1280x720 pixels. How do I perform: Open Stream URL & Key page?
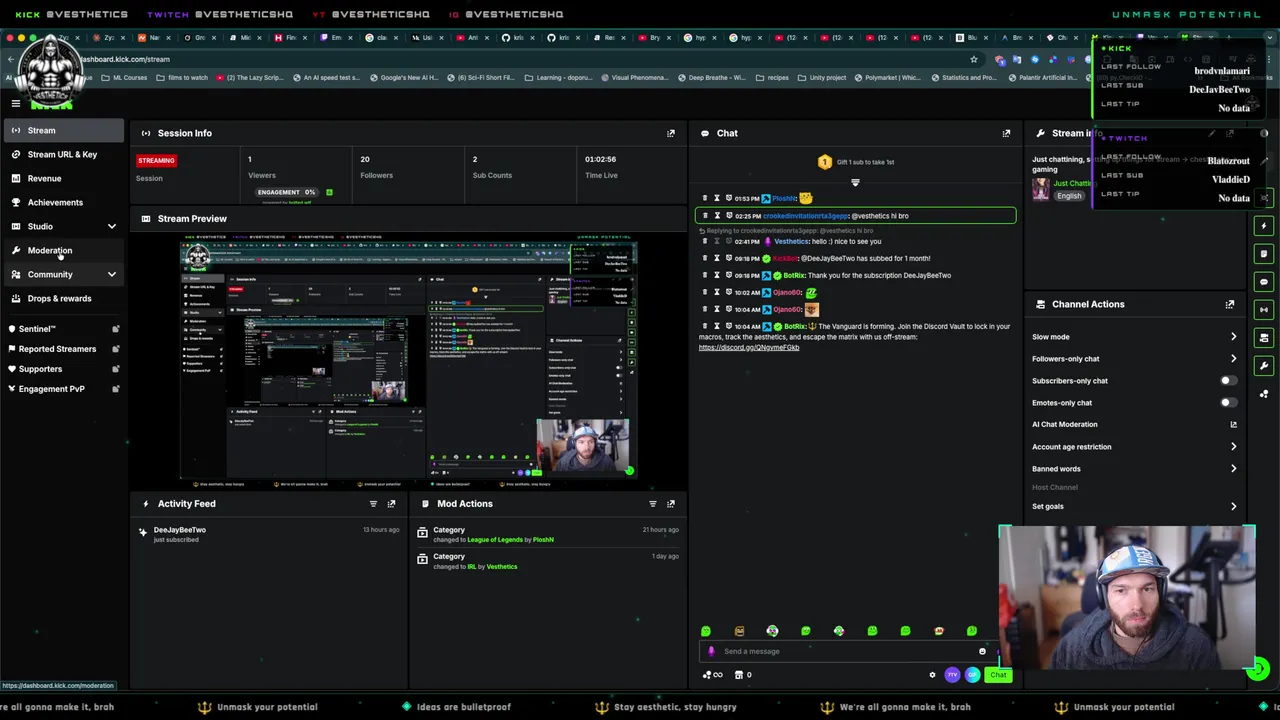pyautogui.click(x=64, y=154)
